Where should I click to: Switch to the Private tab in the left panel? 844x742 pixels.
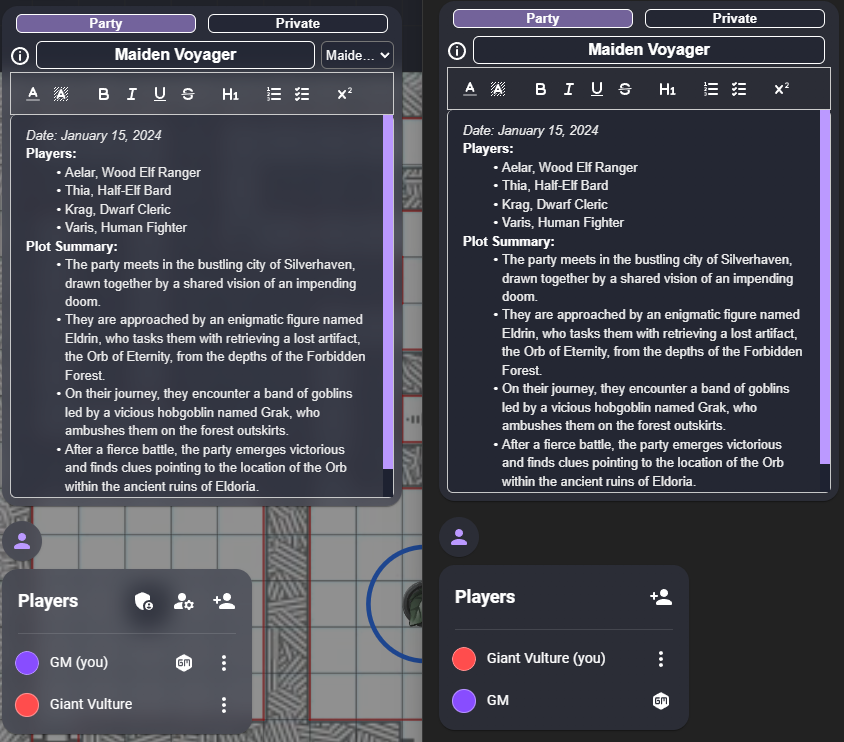[x=297, y=23]
